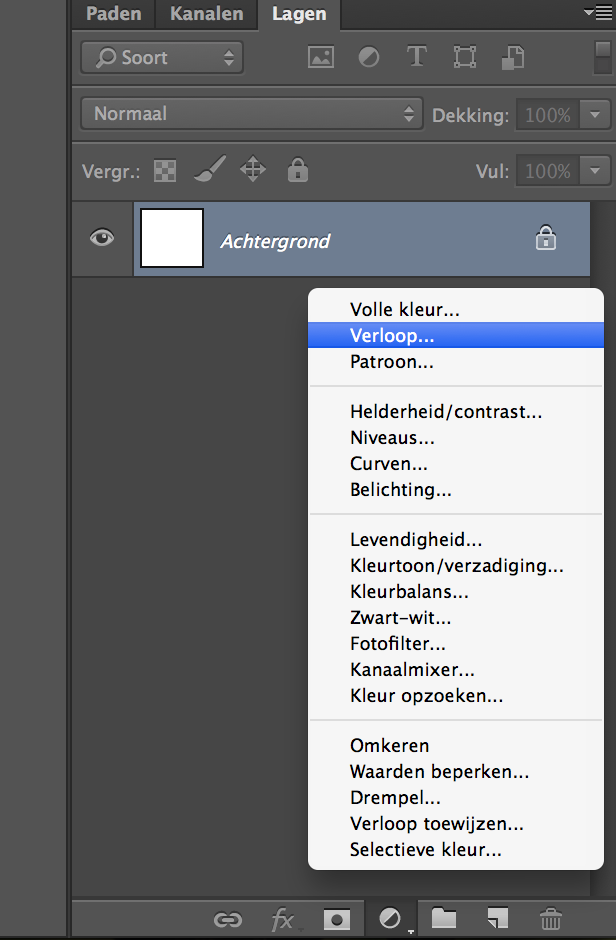Add Kleurtoon/verzadiging... adjustment layer

click(455, 565)
